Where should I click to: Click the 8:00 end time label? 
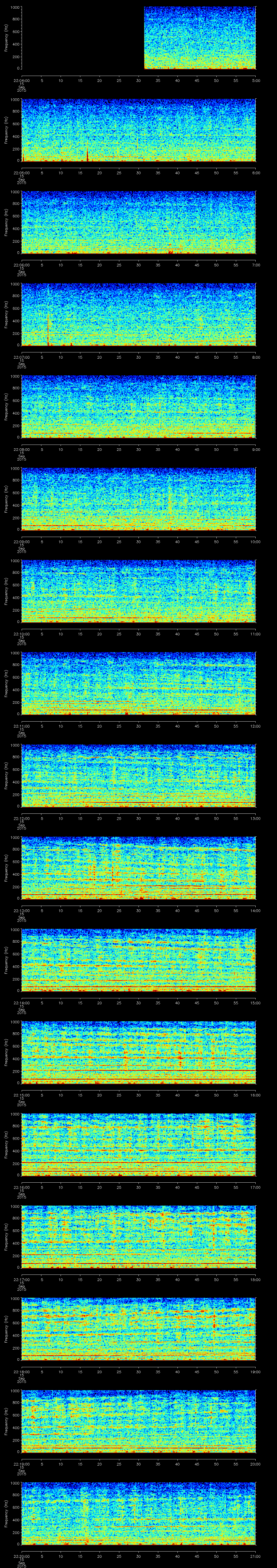[256, 357]
